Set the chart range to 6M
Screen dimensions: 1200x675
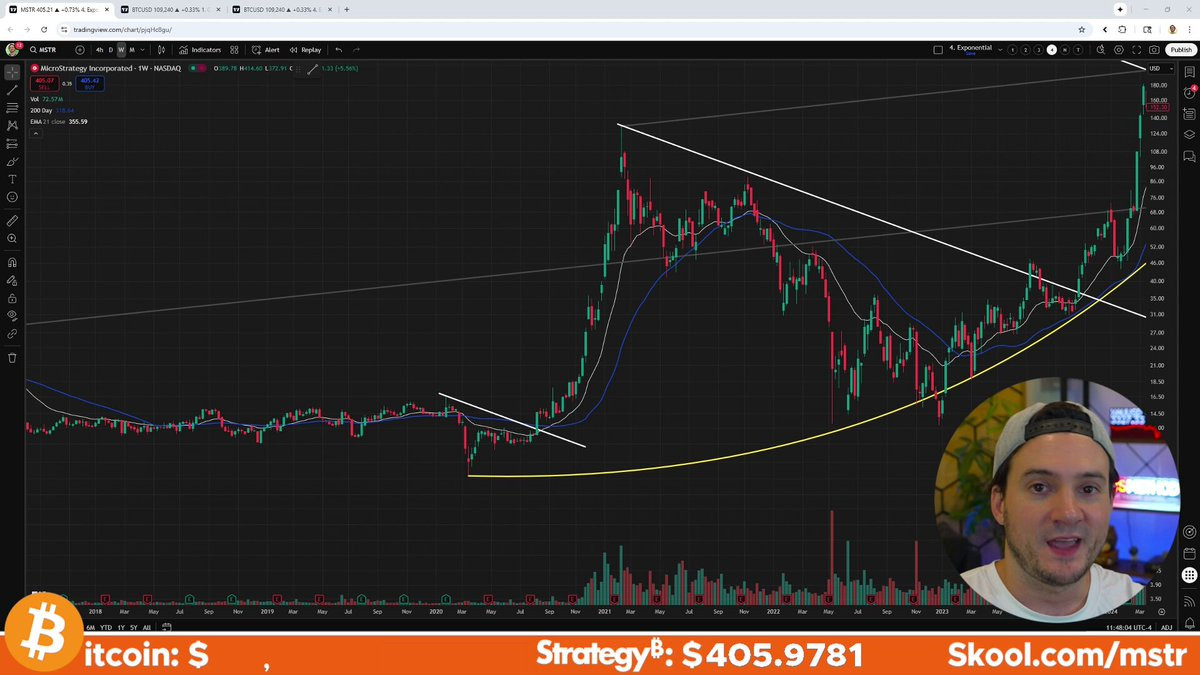pos(90,627)
